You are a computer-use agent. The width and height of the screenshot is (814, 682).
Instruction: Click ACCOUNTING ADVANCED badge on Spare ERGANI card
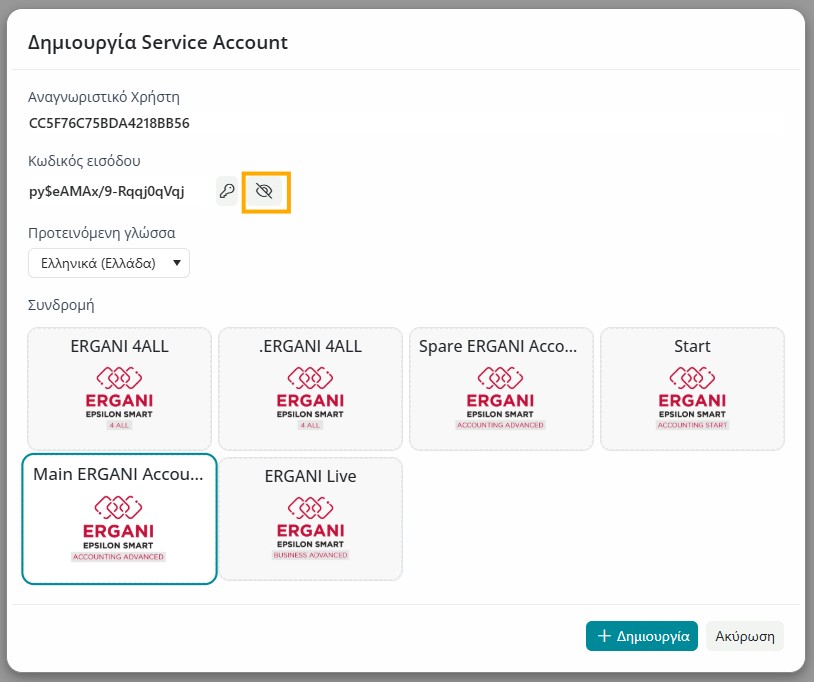[501, 425]
